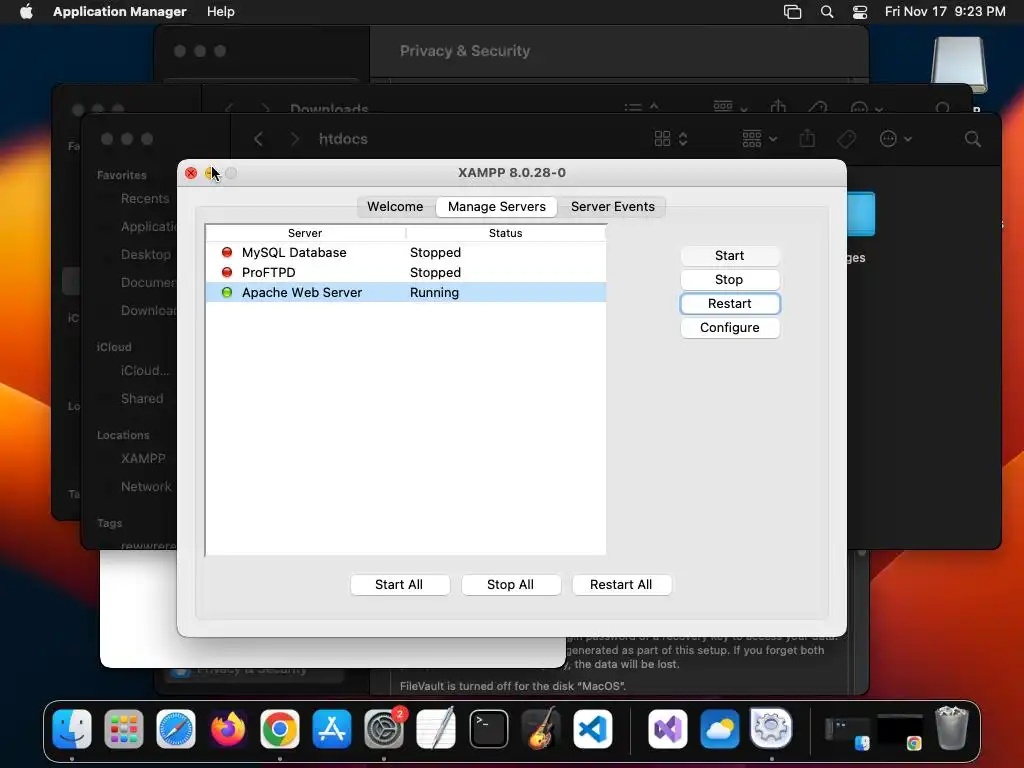The image size is (1024, 768).
Task: Open GarageBand from the Dock
Action: pos(541,729)
